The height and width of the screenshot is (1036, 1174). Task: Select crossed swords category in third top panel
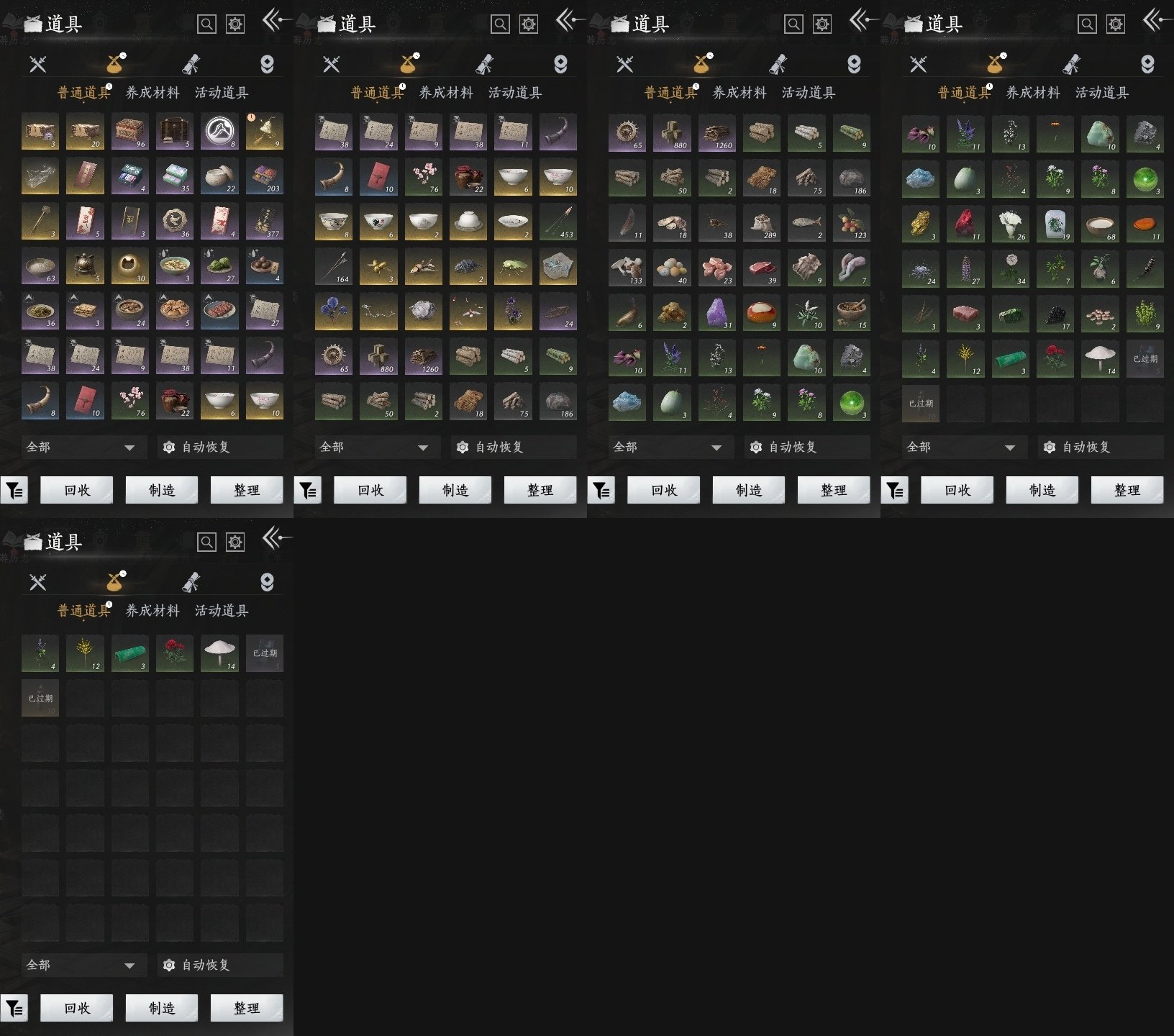click(x=624, y=65)
